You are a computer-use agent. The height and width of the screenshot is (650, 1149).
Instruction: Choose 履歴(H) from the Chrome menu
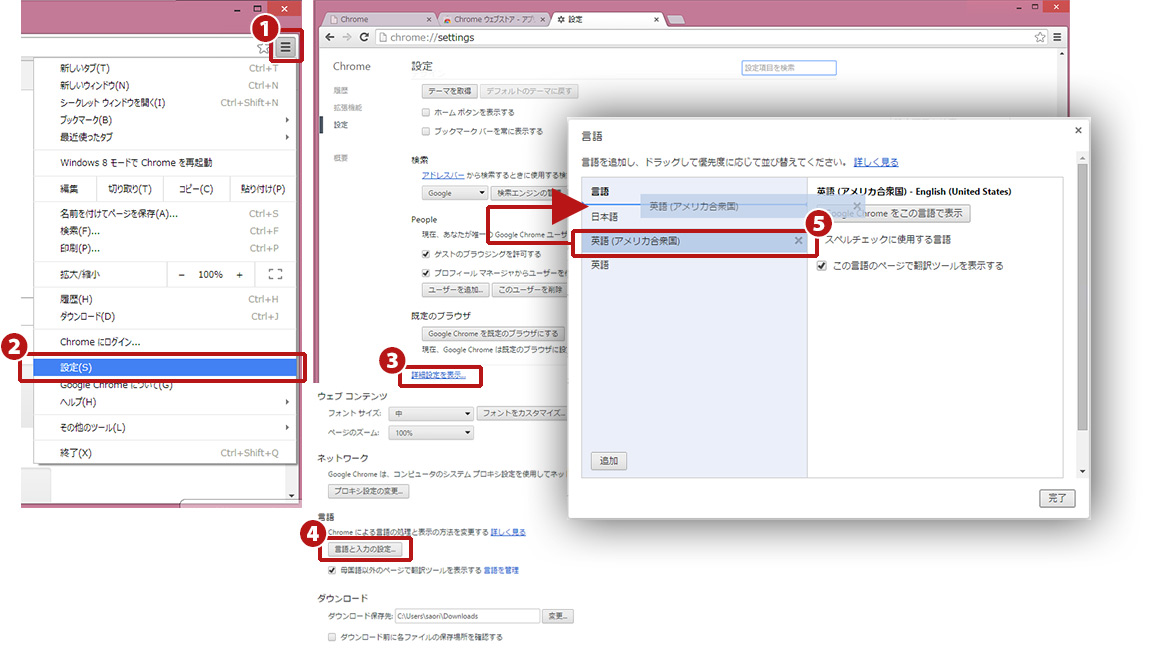point(165,299)
